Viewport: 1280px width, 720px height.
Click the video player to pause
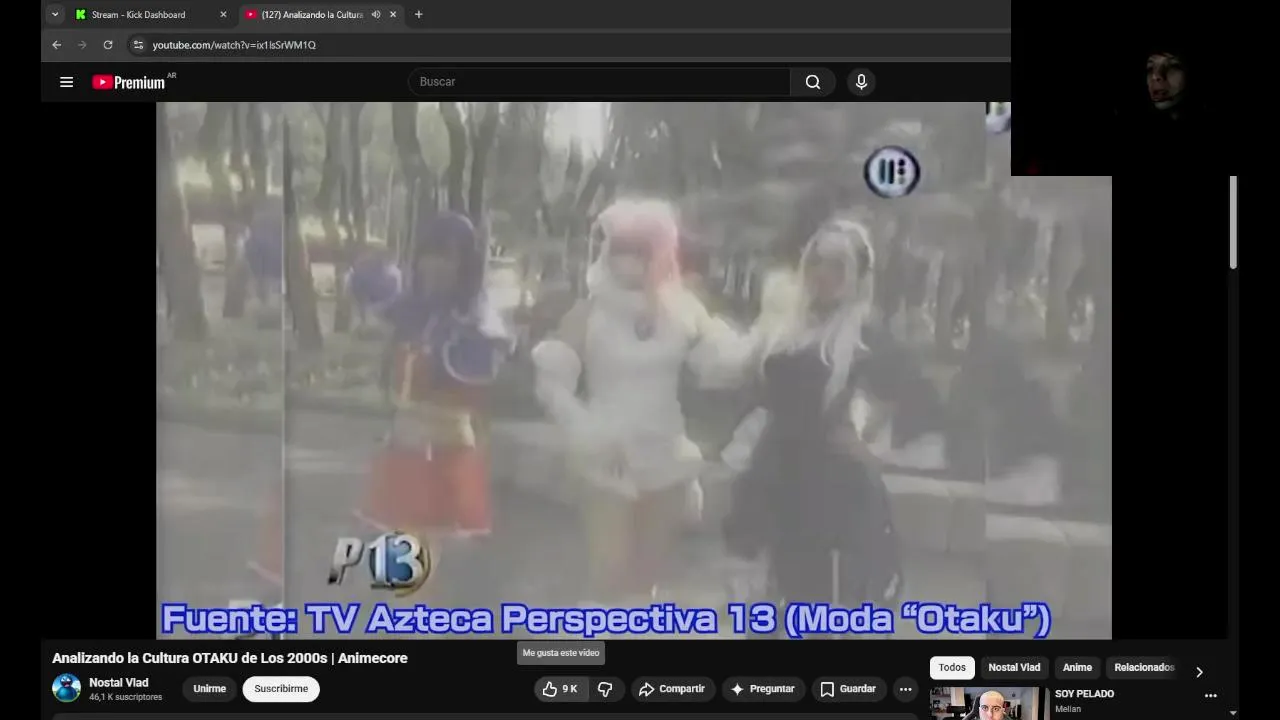point(633,370)
